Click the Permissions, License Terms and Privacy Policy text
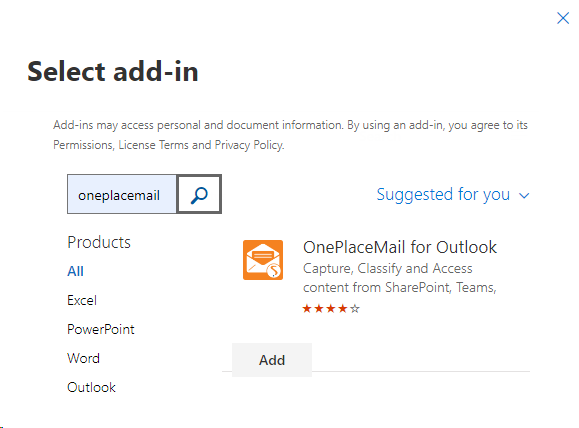579x428 pixels. point(169,145)
